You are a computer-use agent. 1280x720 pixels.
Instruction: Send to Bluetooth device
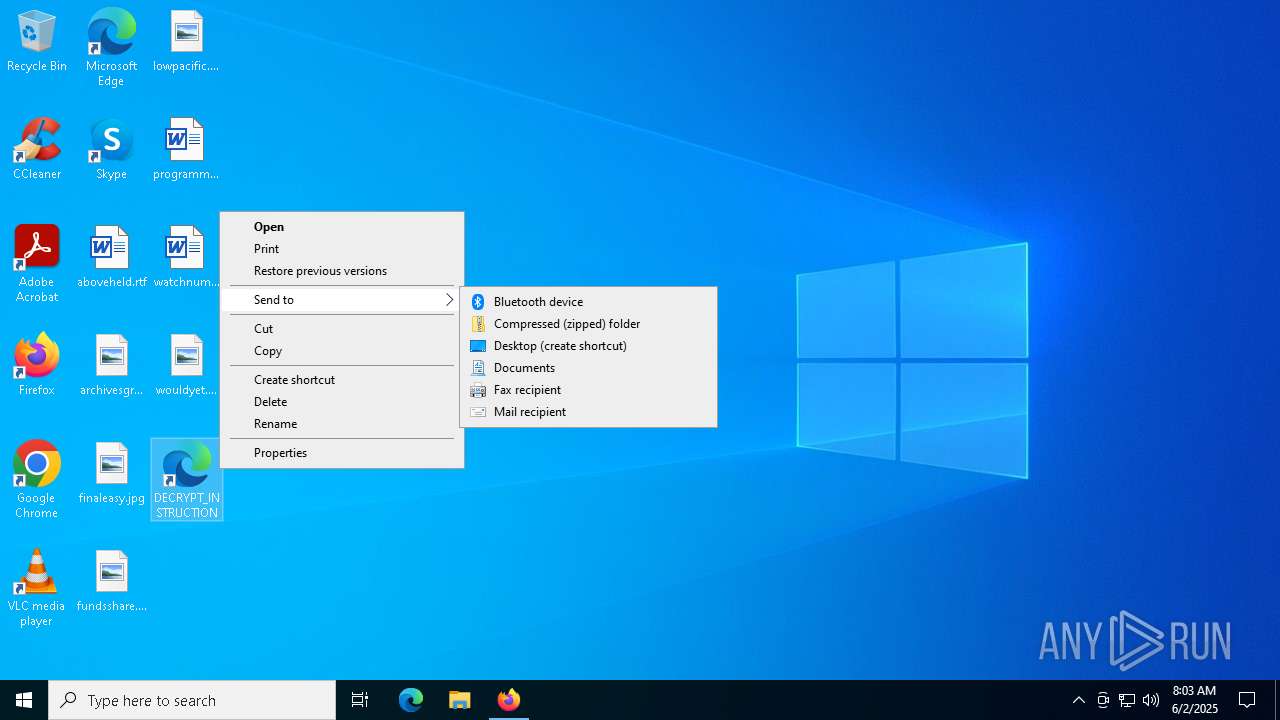click(588, 302)
